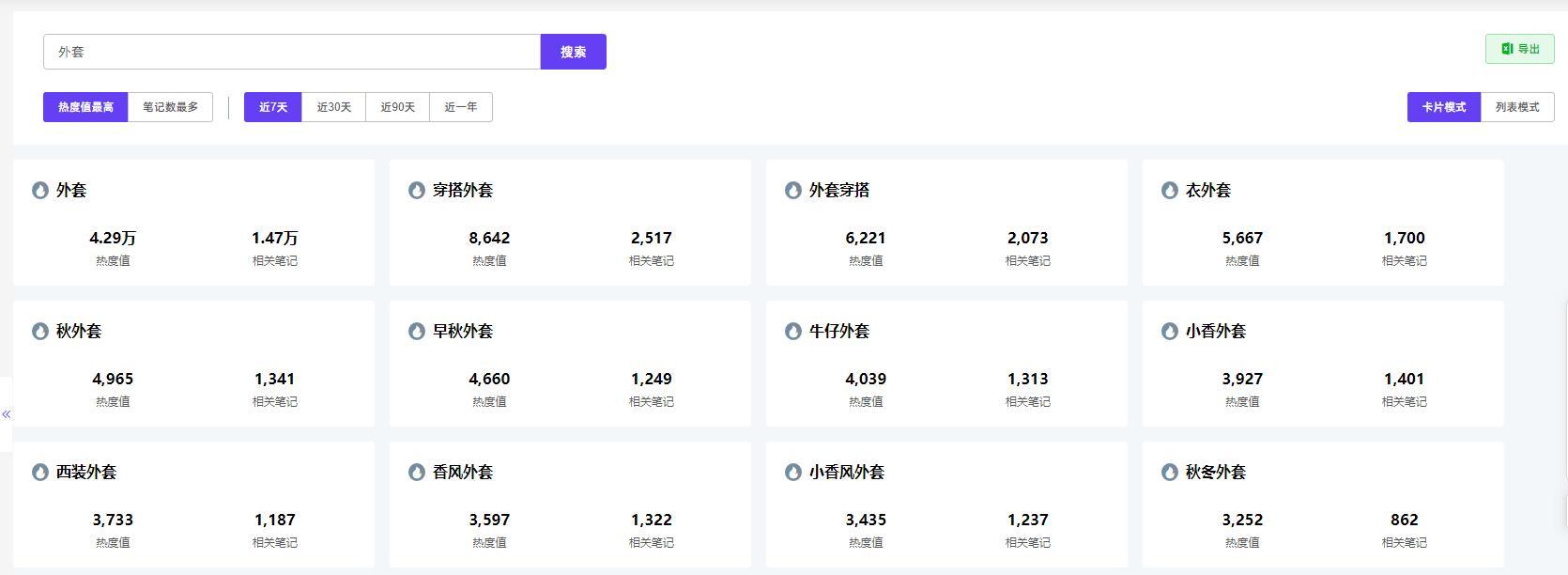The height and width of the screenshot is (575, 1568).
Task: Click the purple 搜索 button
Action: tap(574, 52)
